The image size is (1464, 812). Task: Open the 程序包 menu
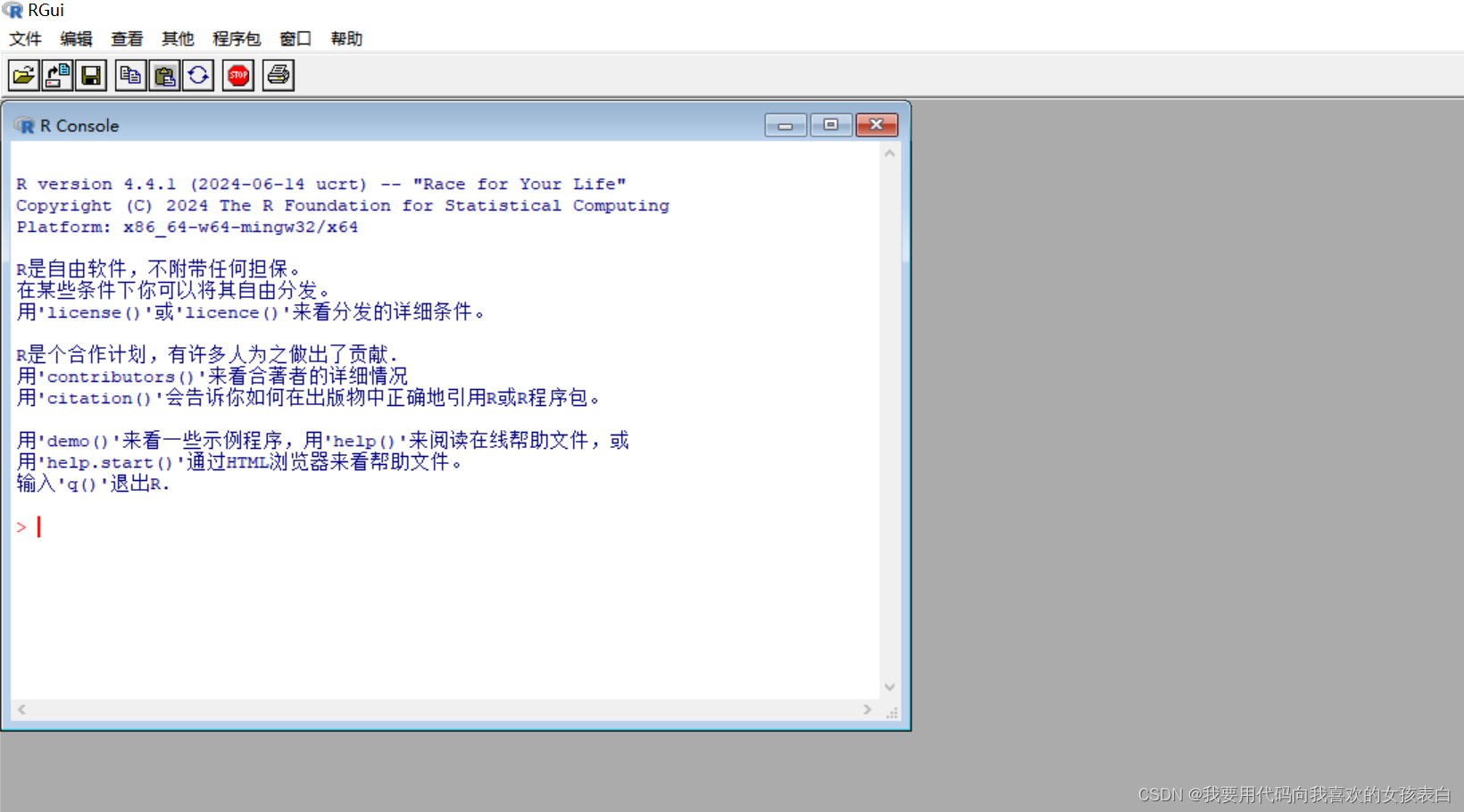tap(237, 38)
